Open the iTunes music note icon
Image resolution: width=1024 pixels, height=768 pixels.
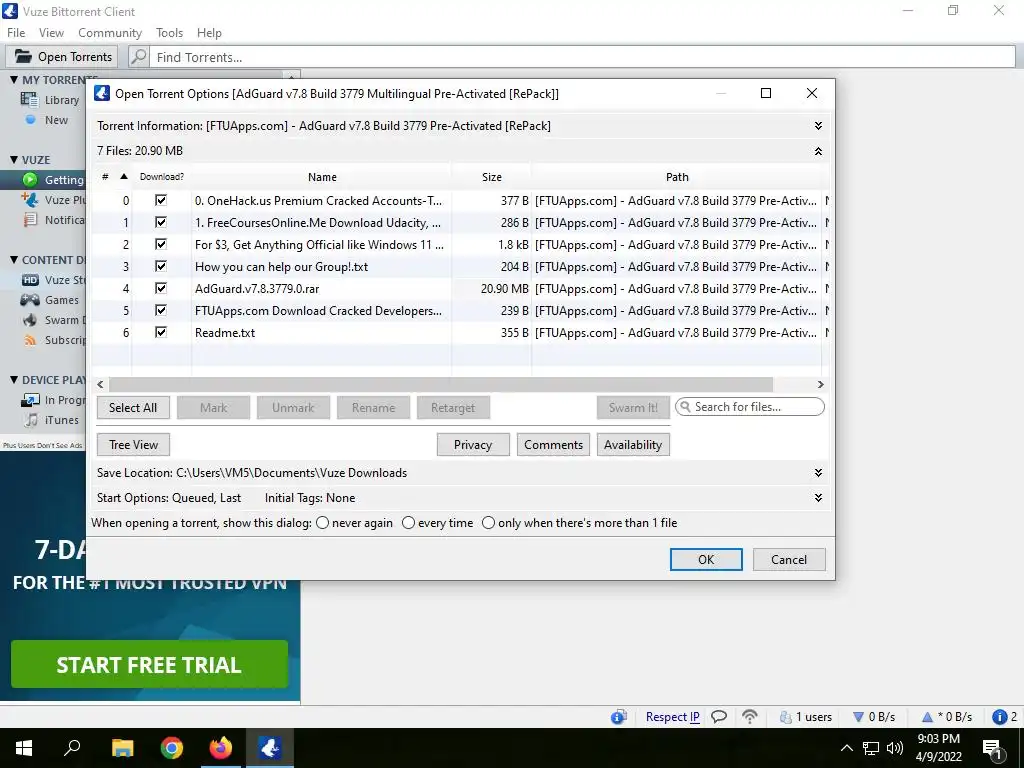coord(30,420)
